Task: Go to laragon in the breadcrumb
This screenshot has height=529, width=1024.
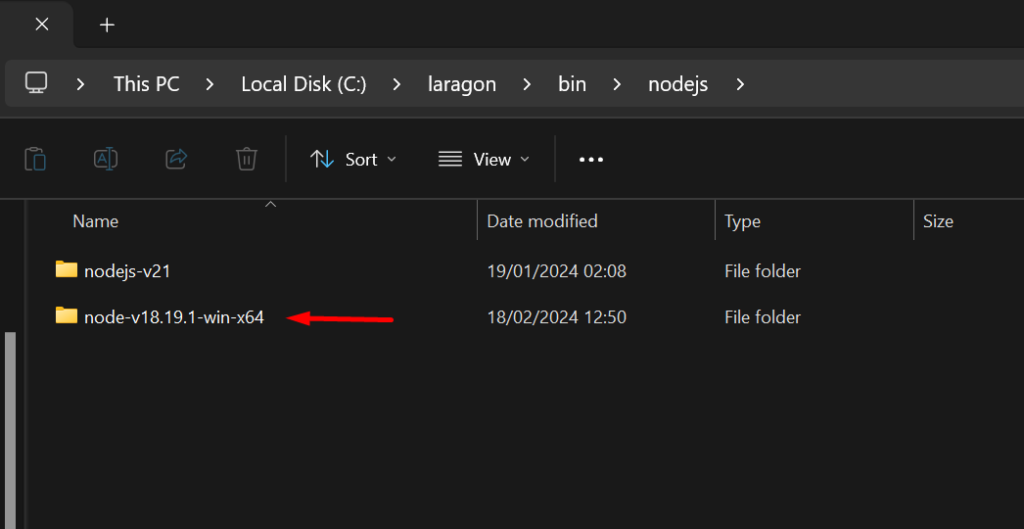Action: tap(462, 84)
